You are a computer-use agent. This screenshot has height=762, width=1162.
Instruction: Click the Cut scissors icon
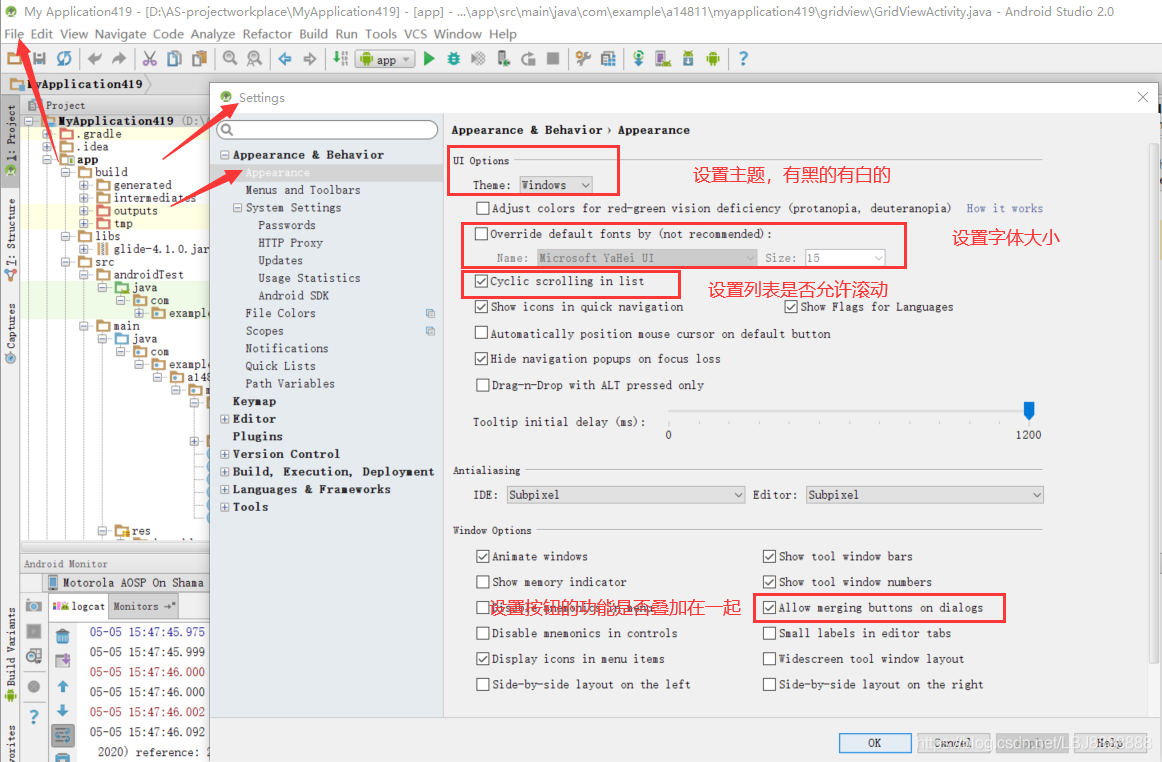pos(150,59)
